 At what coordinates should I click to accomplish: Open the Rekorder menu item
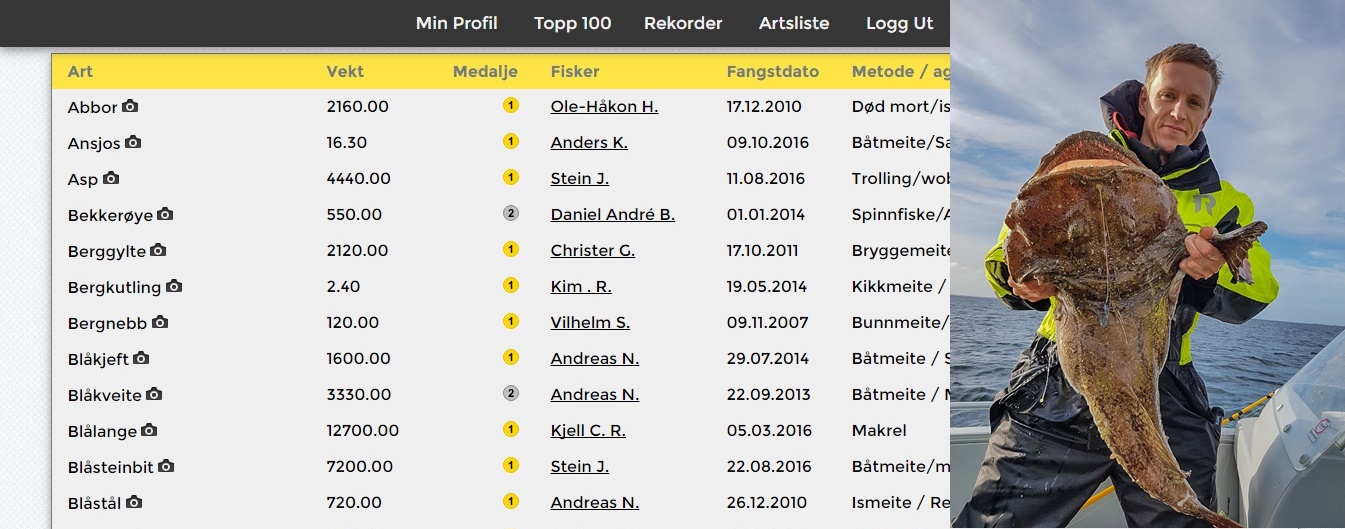pyautogui.click(x=683, y=23)
